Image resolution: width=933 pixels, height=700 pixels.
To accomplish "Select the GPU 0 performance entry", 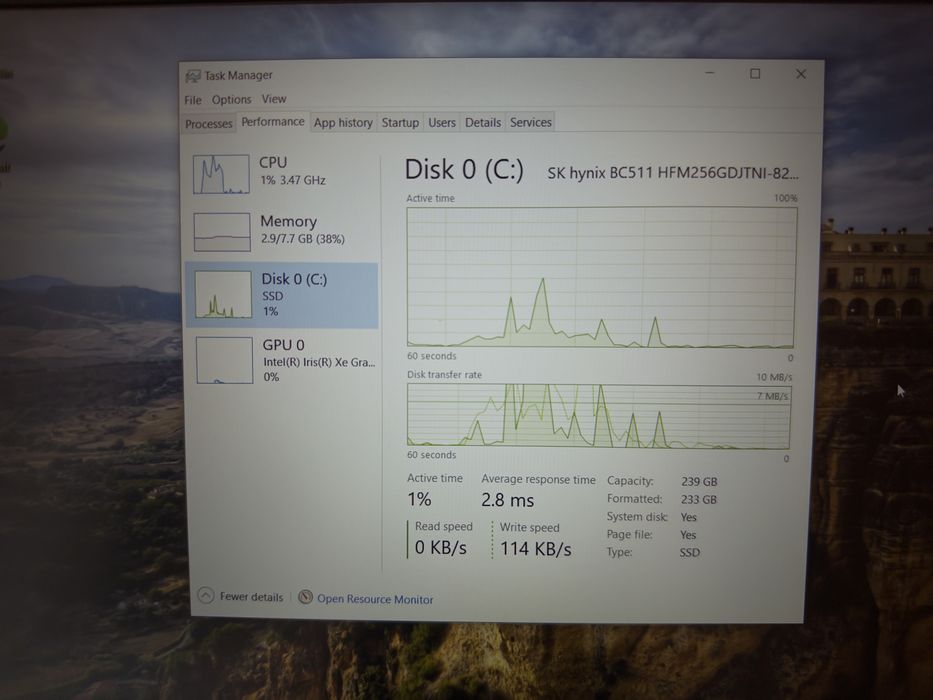I will [283, 360].
